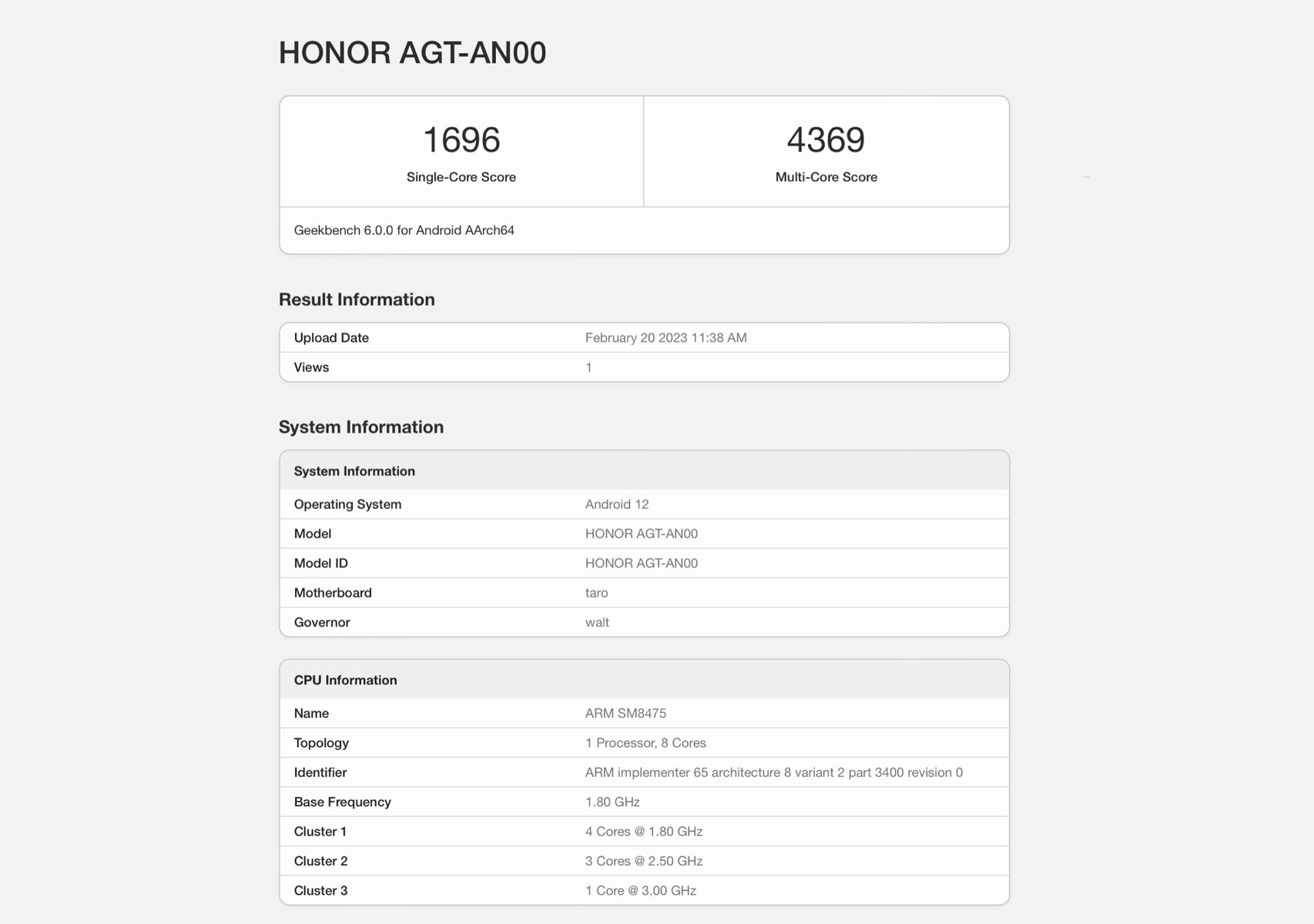1314x924 pixels.
Task: Click the Multi-Core Score label
Action: [x=826, y=177]
